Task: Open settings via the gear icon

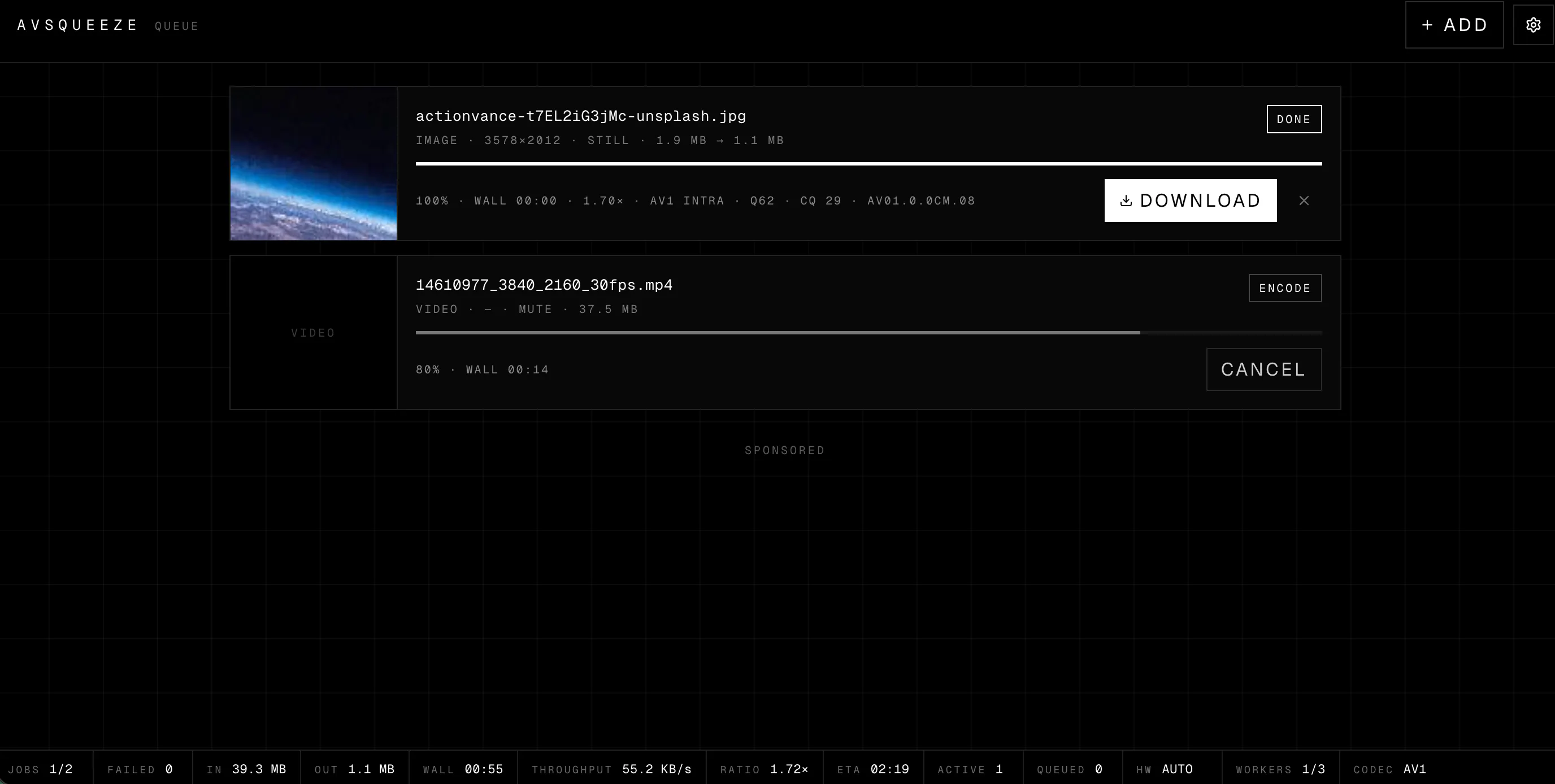Action: coord(1534,25)
